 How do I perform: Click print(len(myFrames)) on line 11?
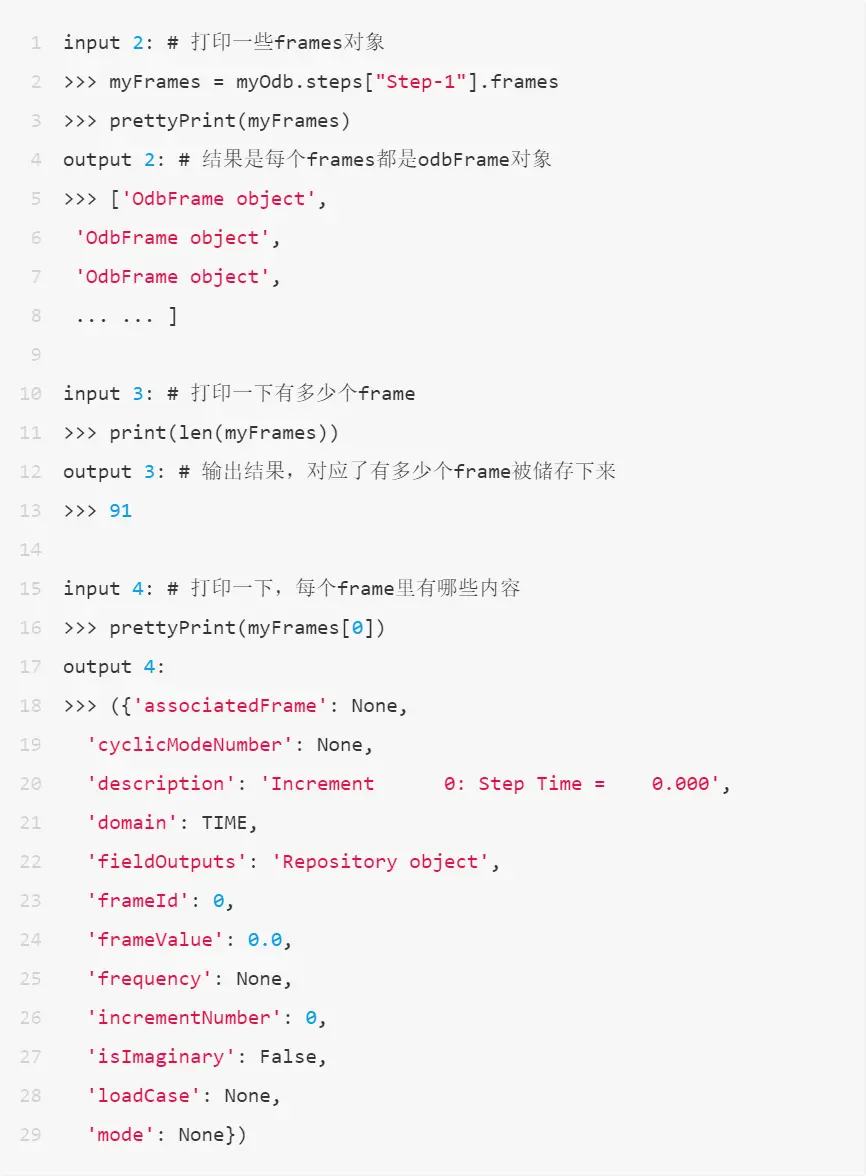click(223, 433)
